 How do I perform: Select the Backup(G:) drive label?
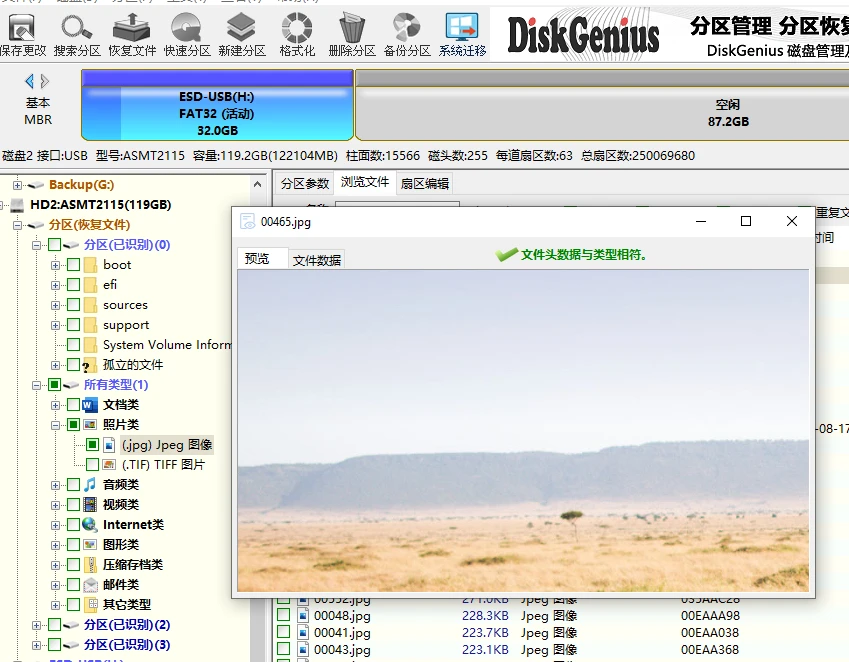point(81,185)
